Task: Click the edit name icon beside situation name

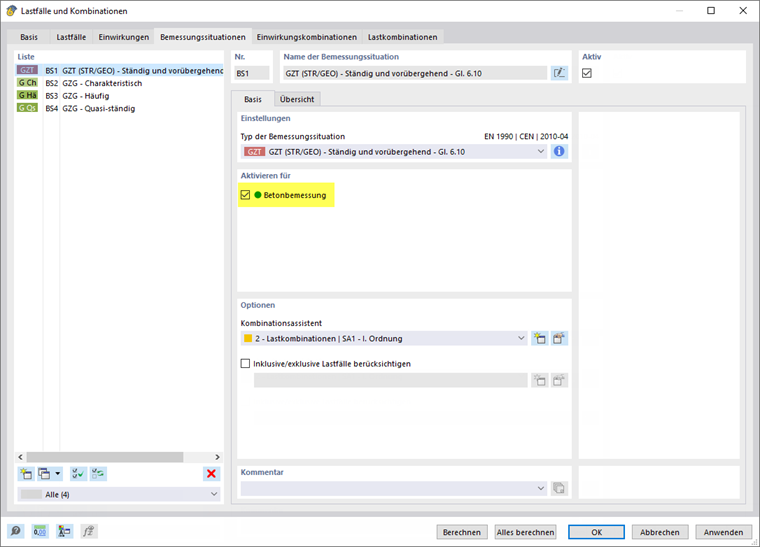Action: tap(559, 73)
